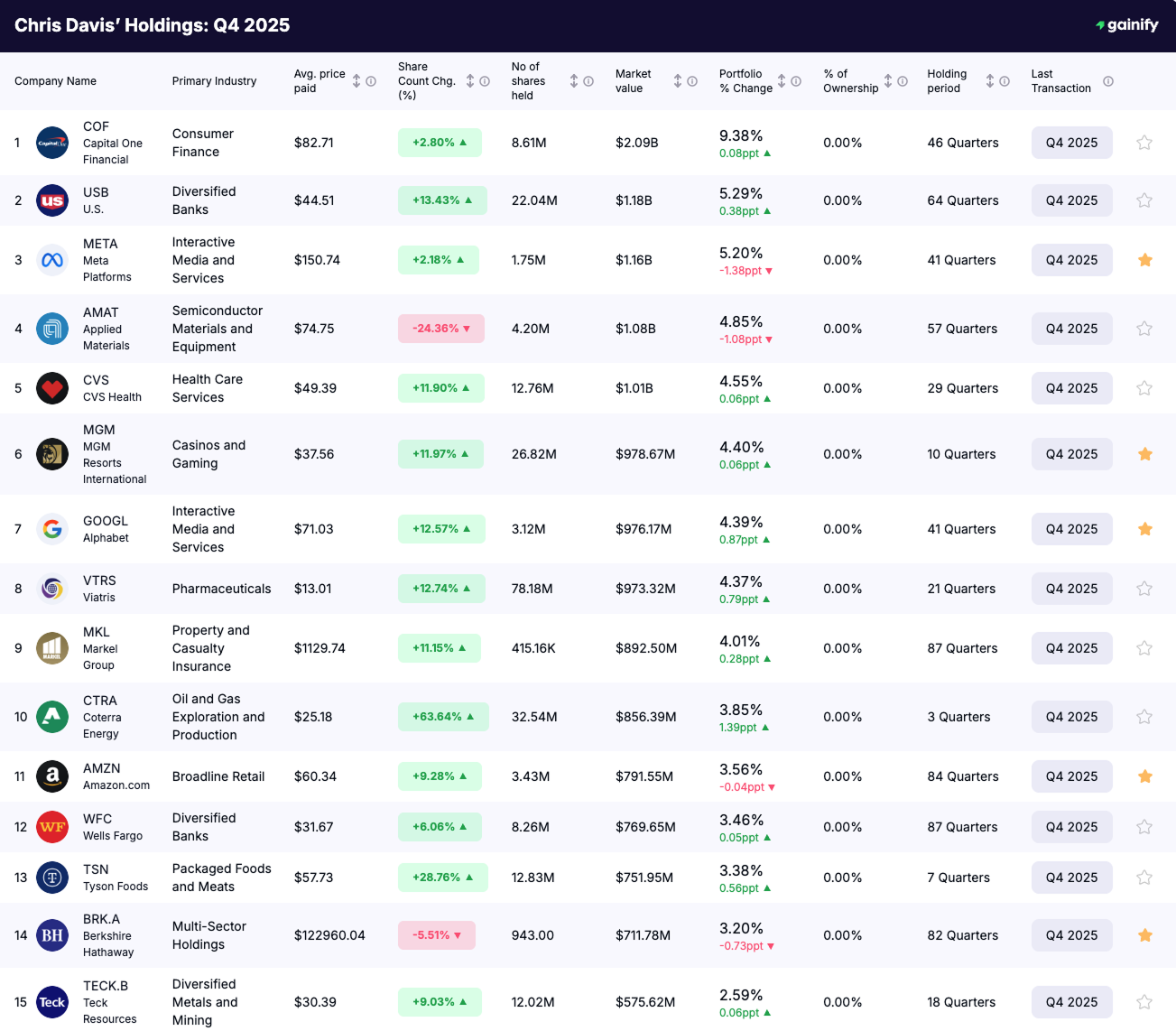The height and width of the screenshot is (1031, 1176).
Task: Click the Wells Fargo logo
Action: 51,827
